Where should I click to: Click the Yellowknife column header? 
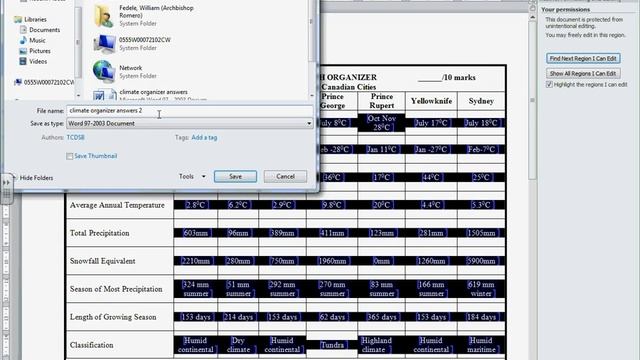[x=431, y=101]
